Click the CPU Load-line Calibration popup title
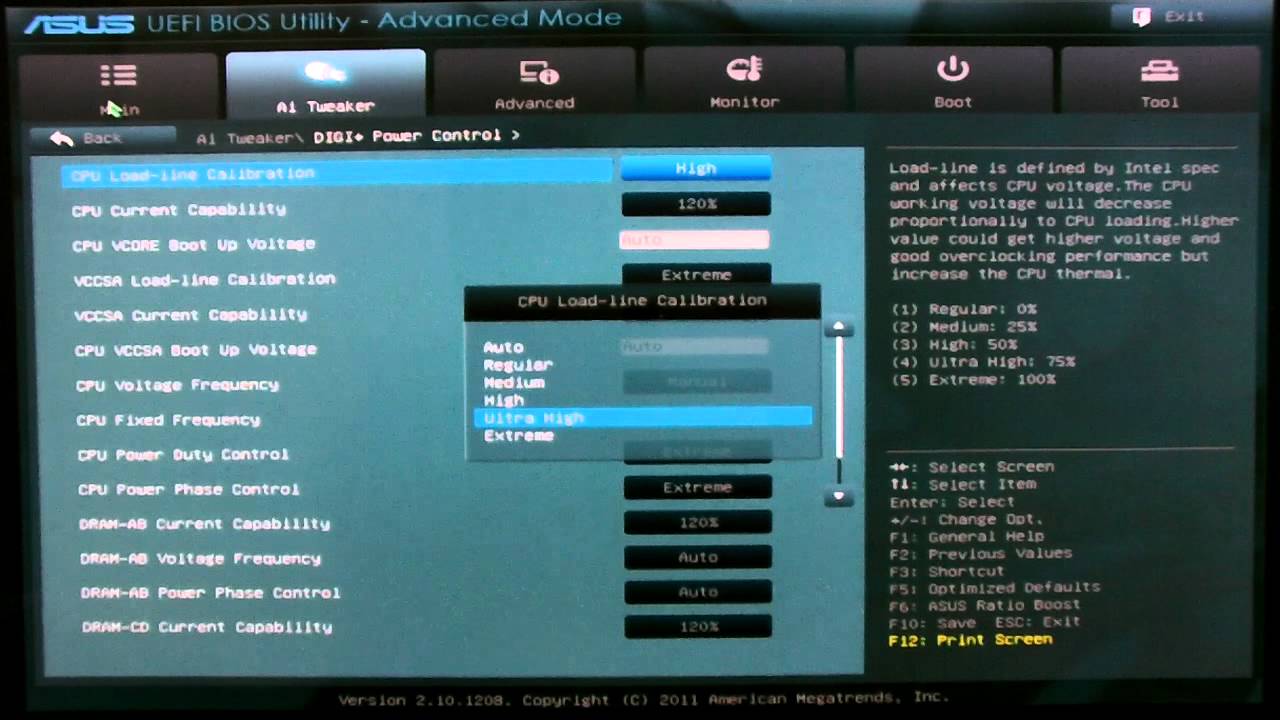This screenshot has width=1280, height=720. 642,300
